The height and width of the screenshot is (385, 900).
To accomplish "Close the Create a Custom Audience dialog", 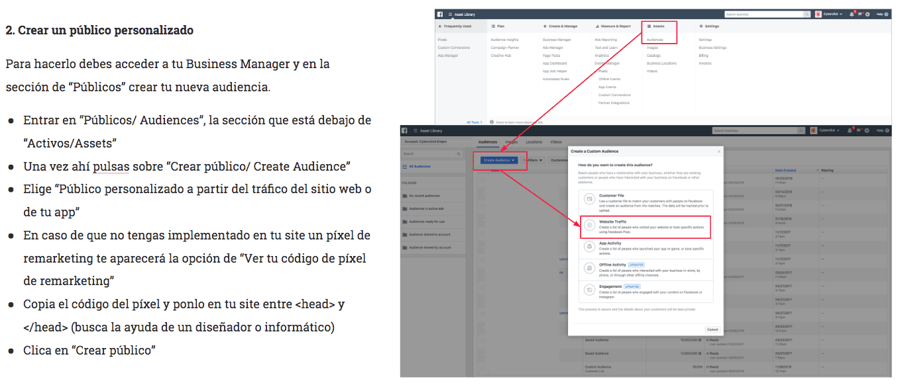I will point(718,151).
